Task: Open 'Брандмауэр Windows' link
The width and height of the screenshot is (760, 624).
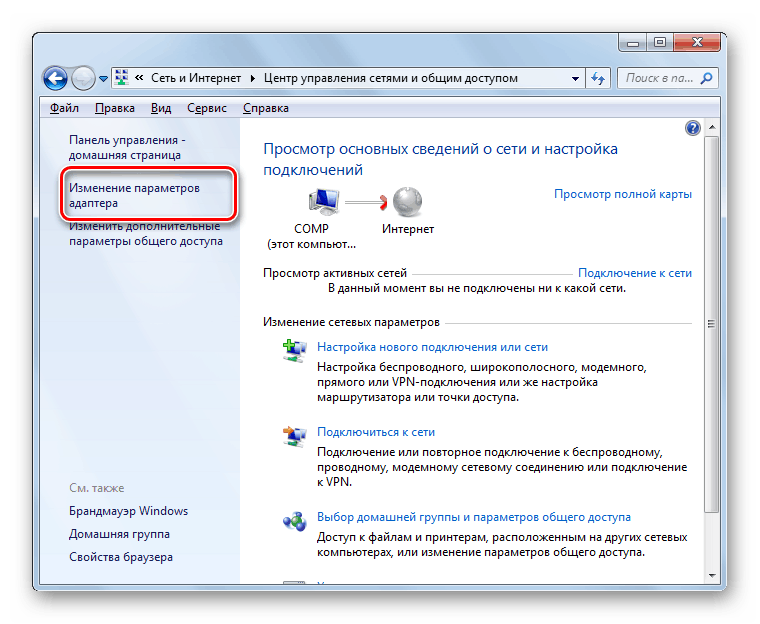Action: point(128,511)
